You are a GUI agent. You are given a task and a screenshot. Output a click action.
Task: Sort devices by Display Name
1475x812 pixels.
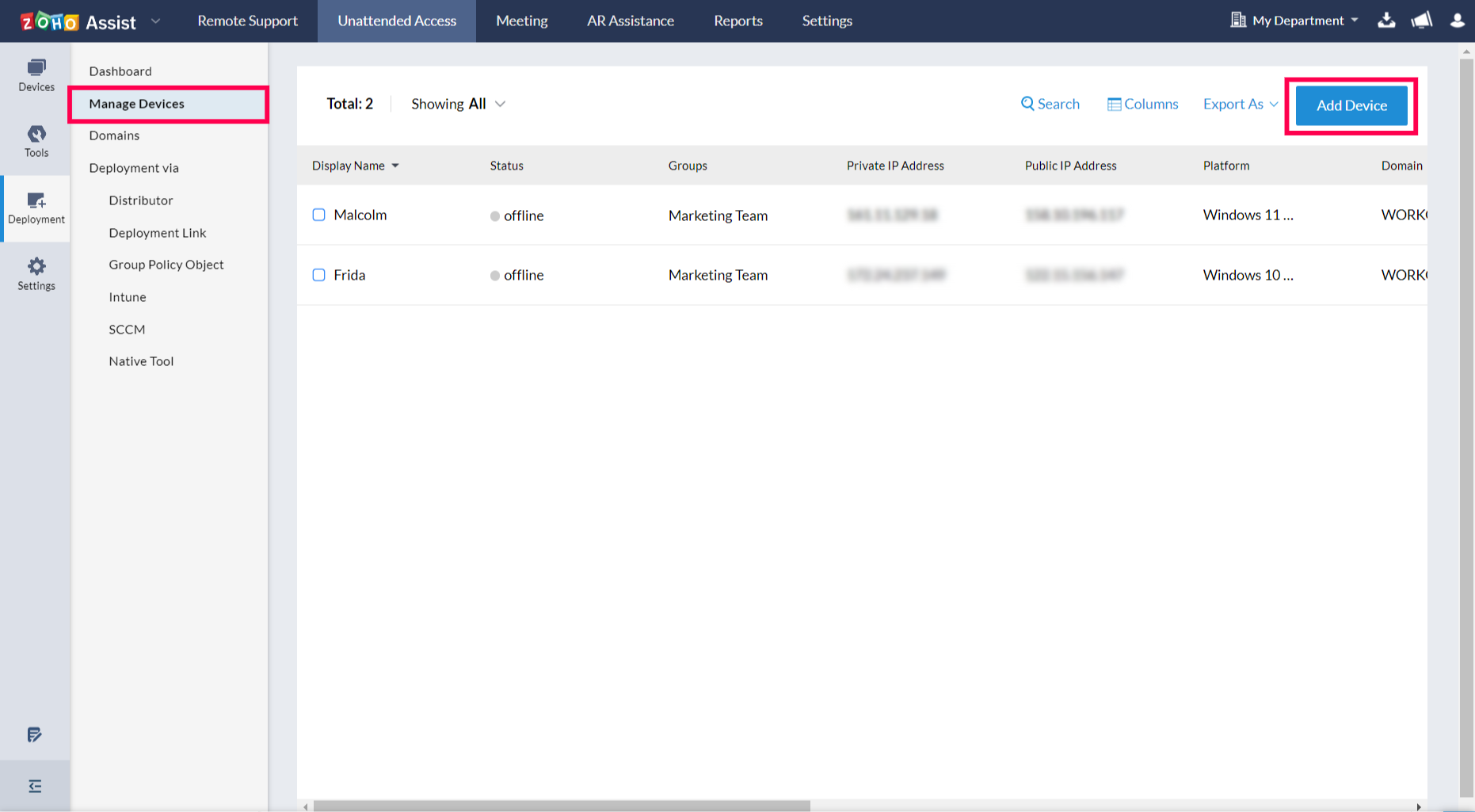354,166
